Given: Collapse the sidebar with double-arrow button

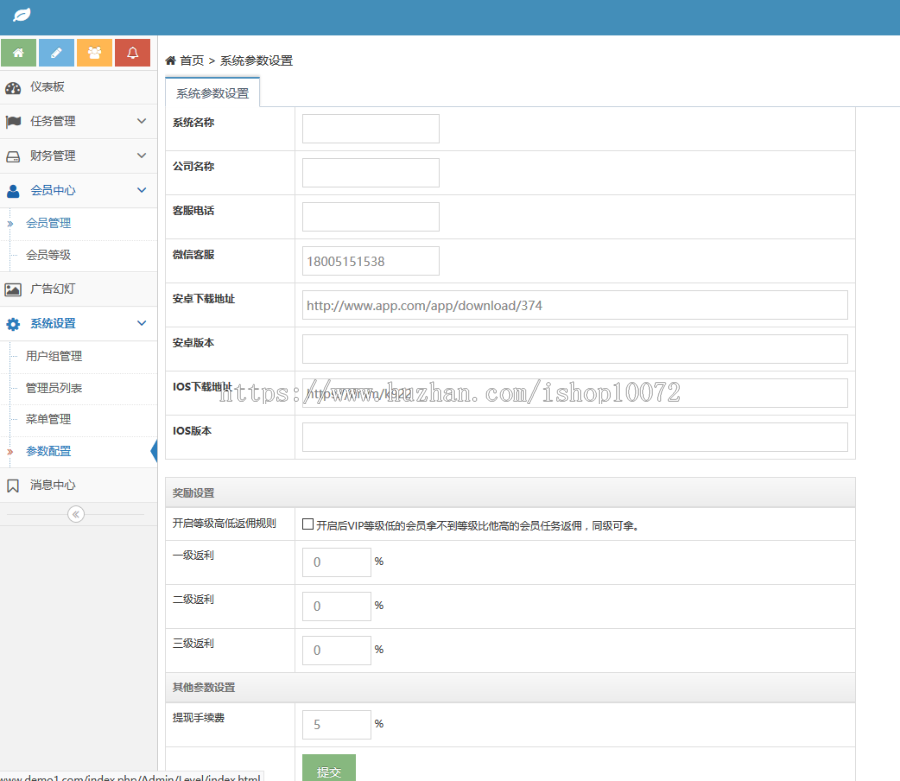Looking at the screenshot, I should 76,514.
